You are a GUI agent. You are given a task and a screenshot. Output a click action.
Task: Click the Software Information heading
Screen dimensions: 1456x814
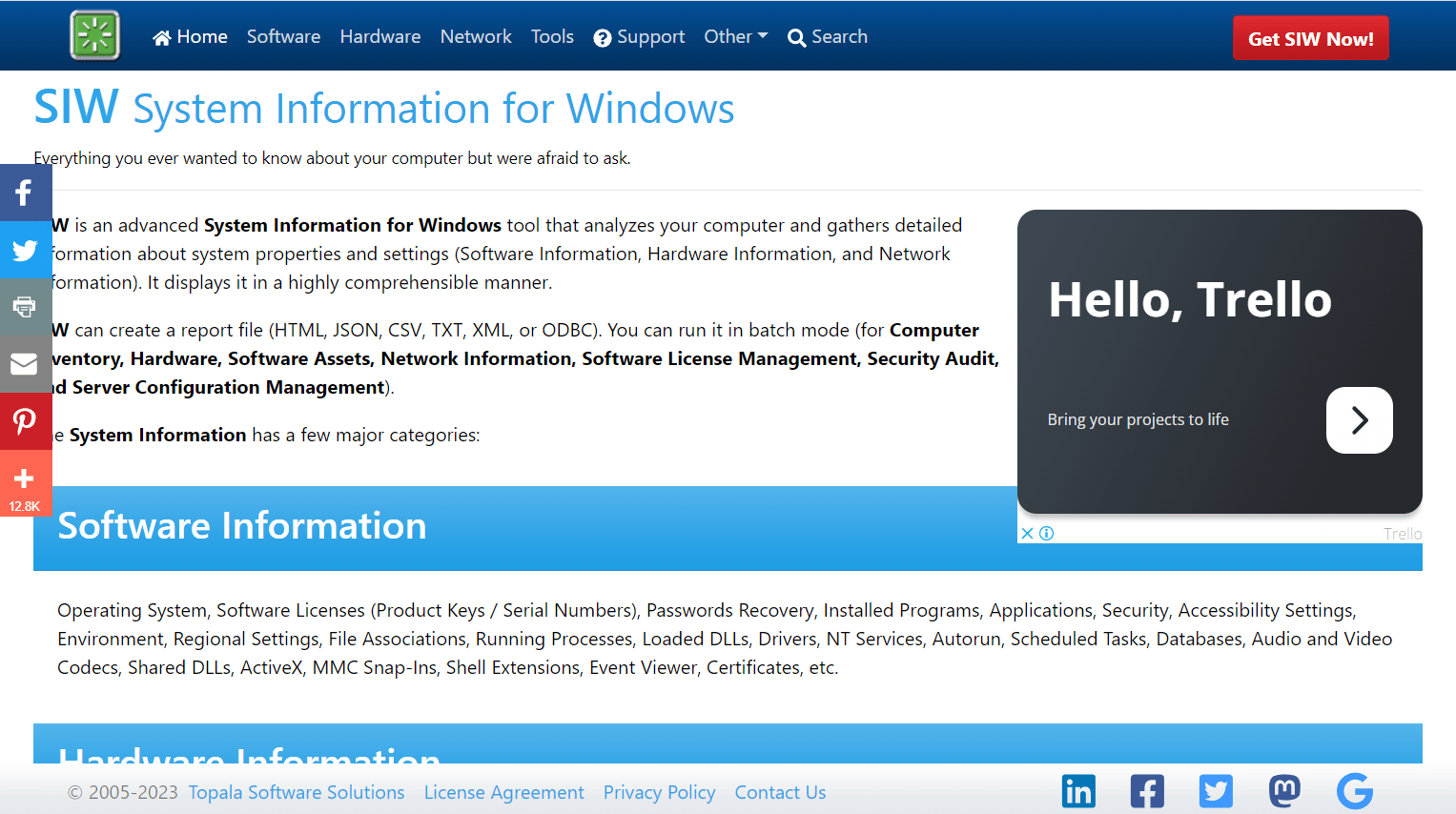tap(242, 526)
